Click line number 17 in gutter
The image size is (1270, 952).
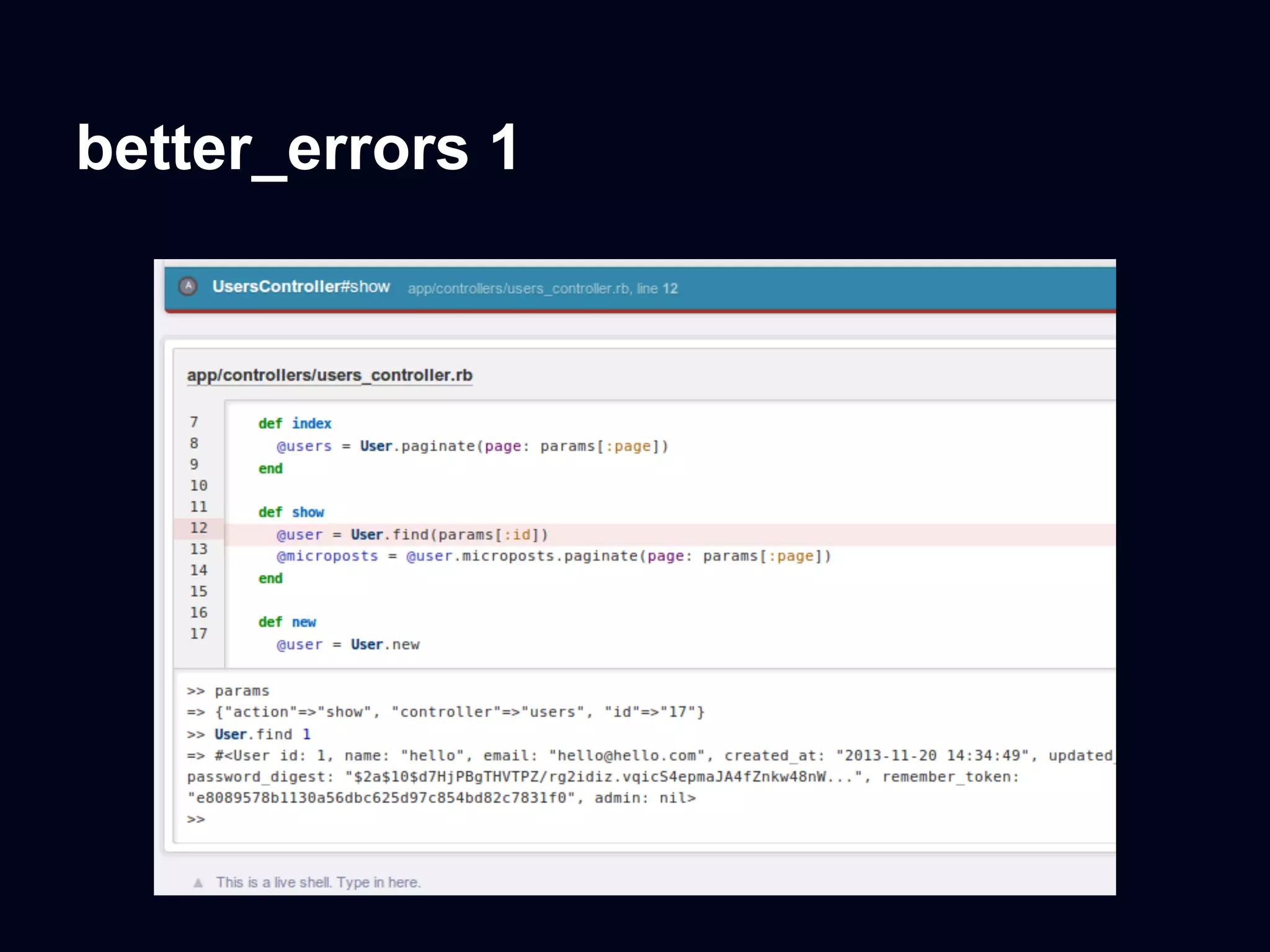tap(198, 633)
